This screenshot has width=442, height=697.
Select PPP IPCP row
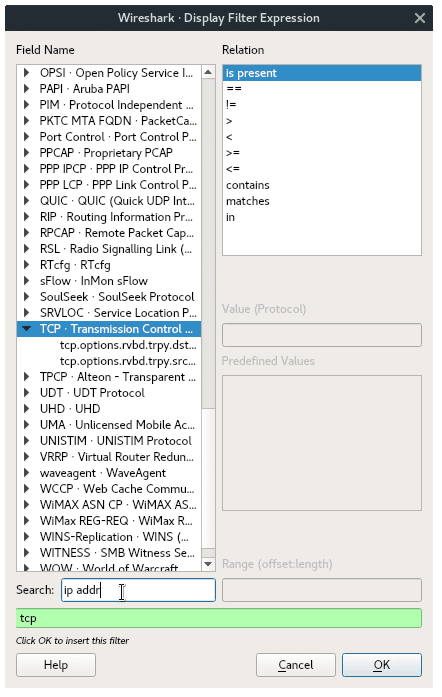tap(109, 169)
